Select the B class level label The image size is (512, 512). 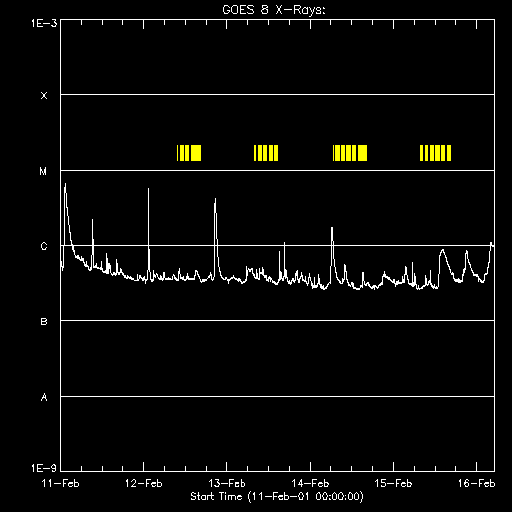pyautogui.click(x=44, y=322)
